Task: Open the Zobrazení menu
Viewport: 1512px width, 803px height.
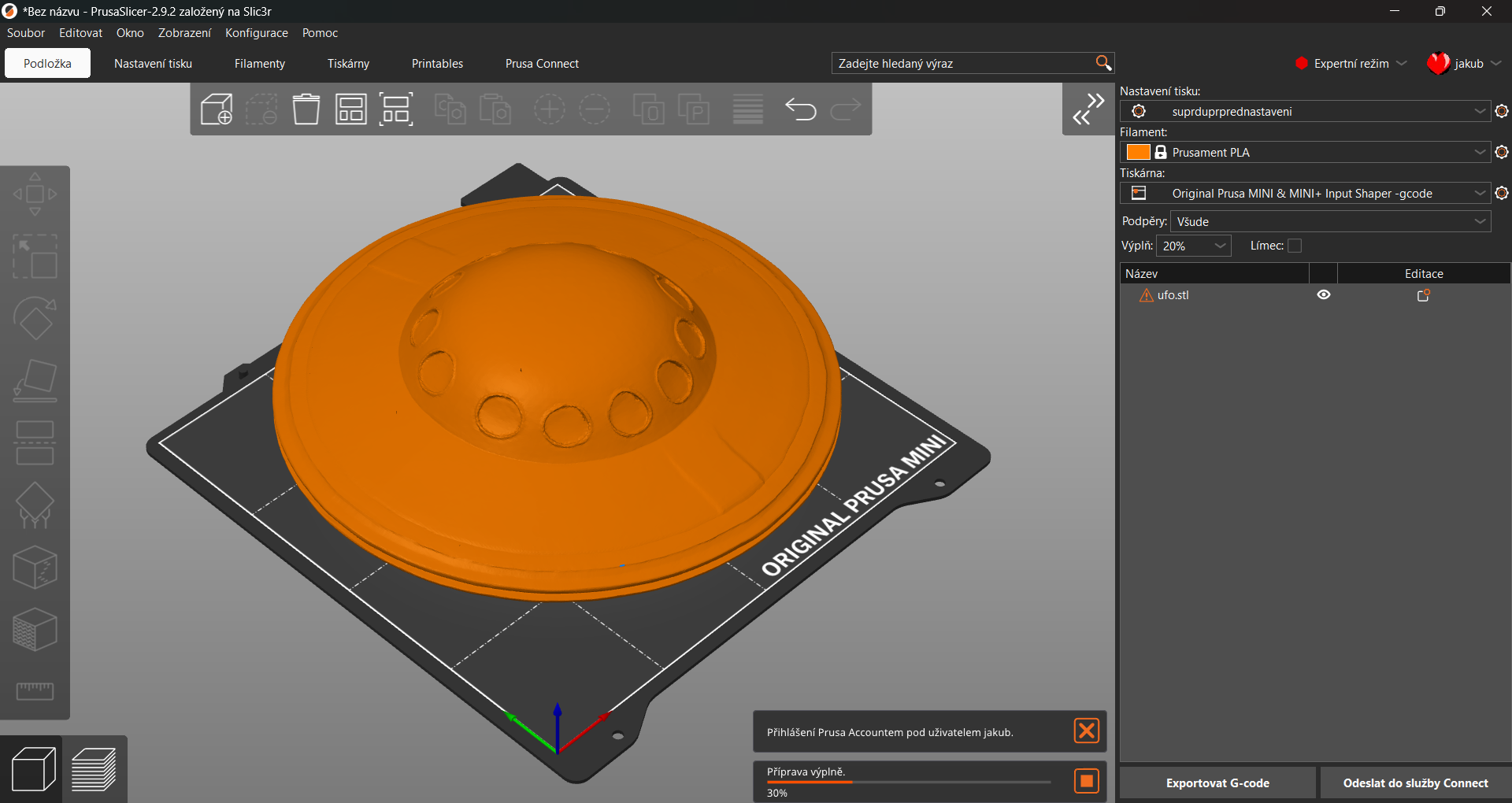Action: click(x=184, y=33)
